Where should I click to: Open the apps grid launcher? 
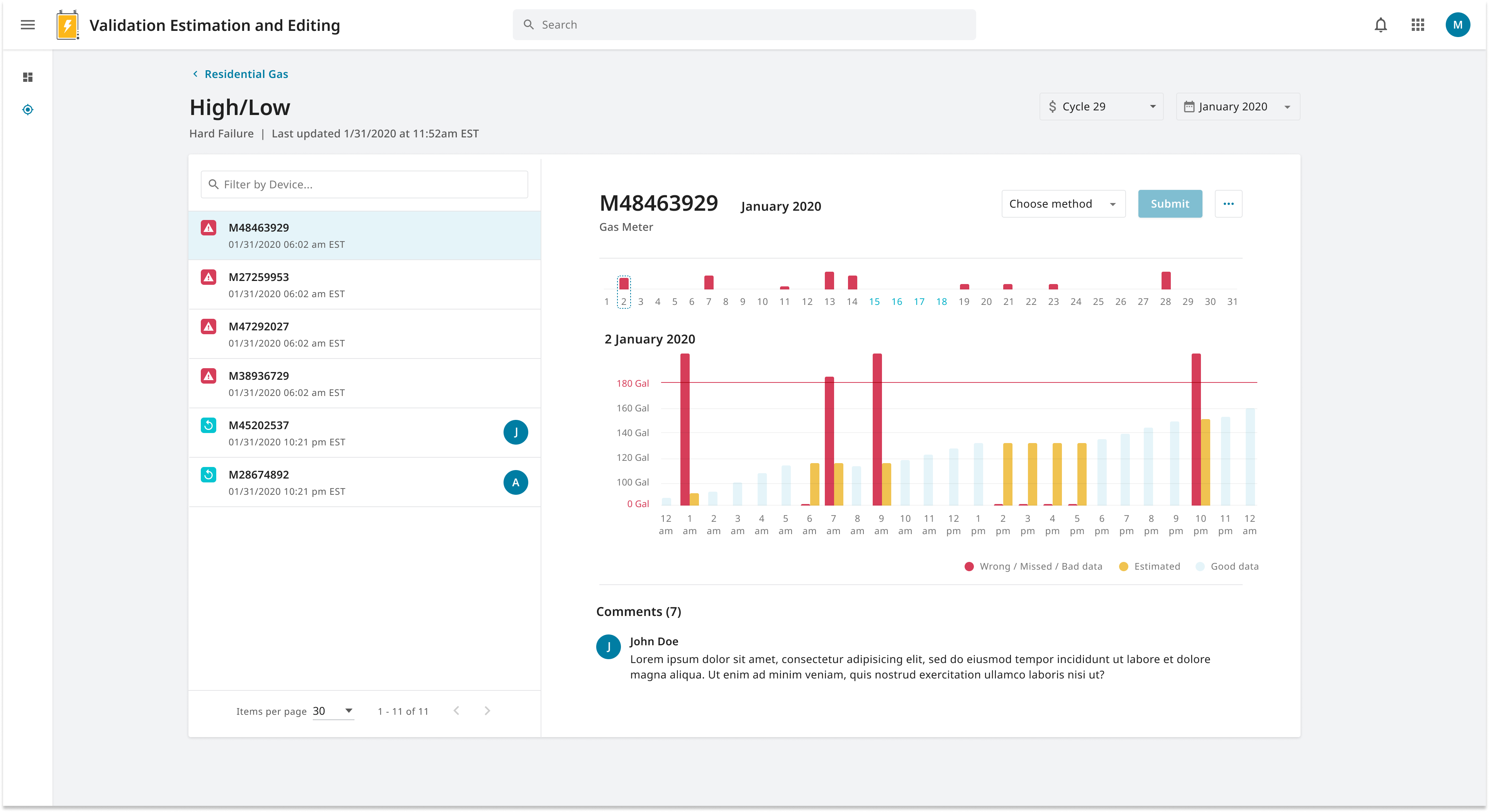1417,25
